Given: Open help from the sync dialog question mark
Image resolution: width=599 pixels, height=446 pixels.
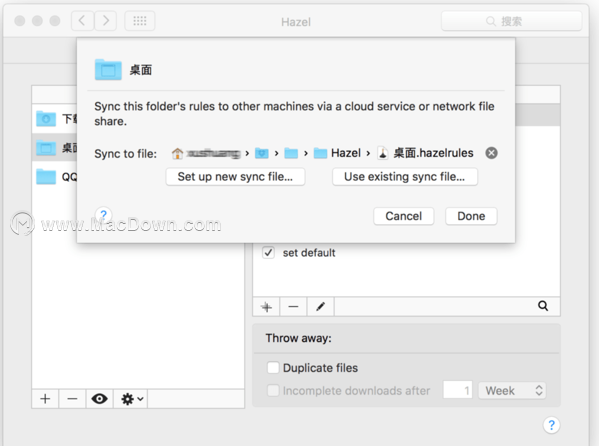Looking at the screenshot, I should (103, 215).
